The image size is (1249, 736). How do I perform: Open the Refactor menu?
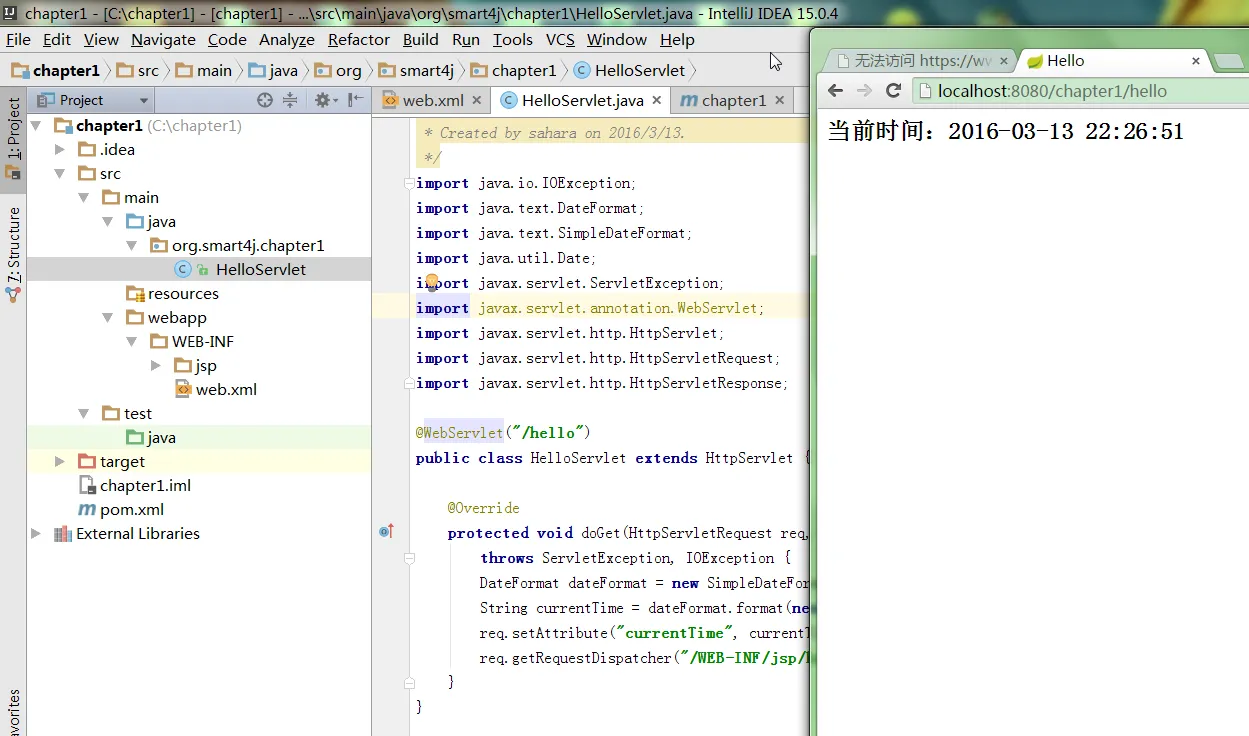[358, 40]
